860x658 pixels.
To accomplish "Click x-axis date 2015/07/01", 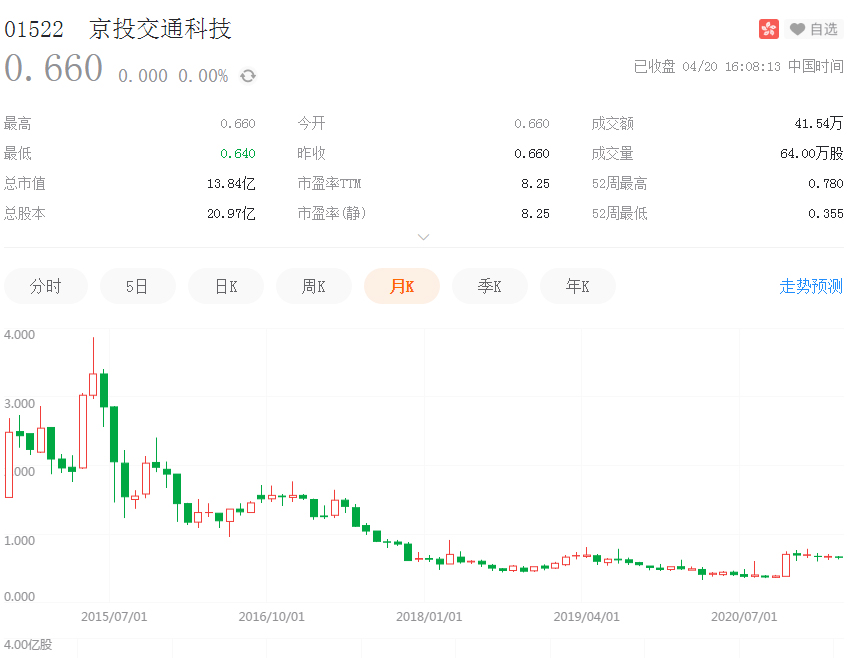I will [114, 617].
